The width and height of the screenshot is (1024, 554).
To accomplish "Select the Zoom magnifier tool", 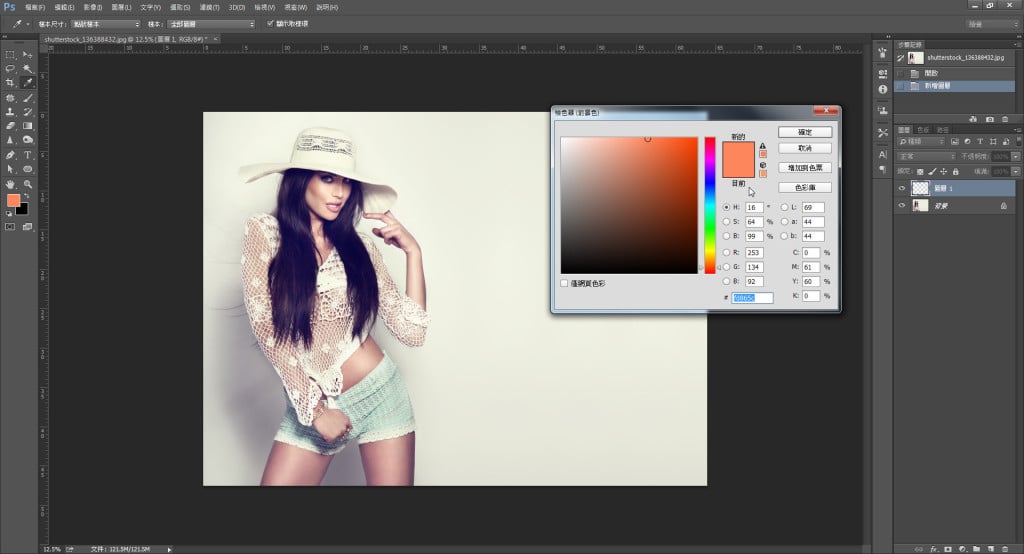I will coord(27,185).
